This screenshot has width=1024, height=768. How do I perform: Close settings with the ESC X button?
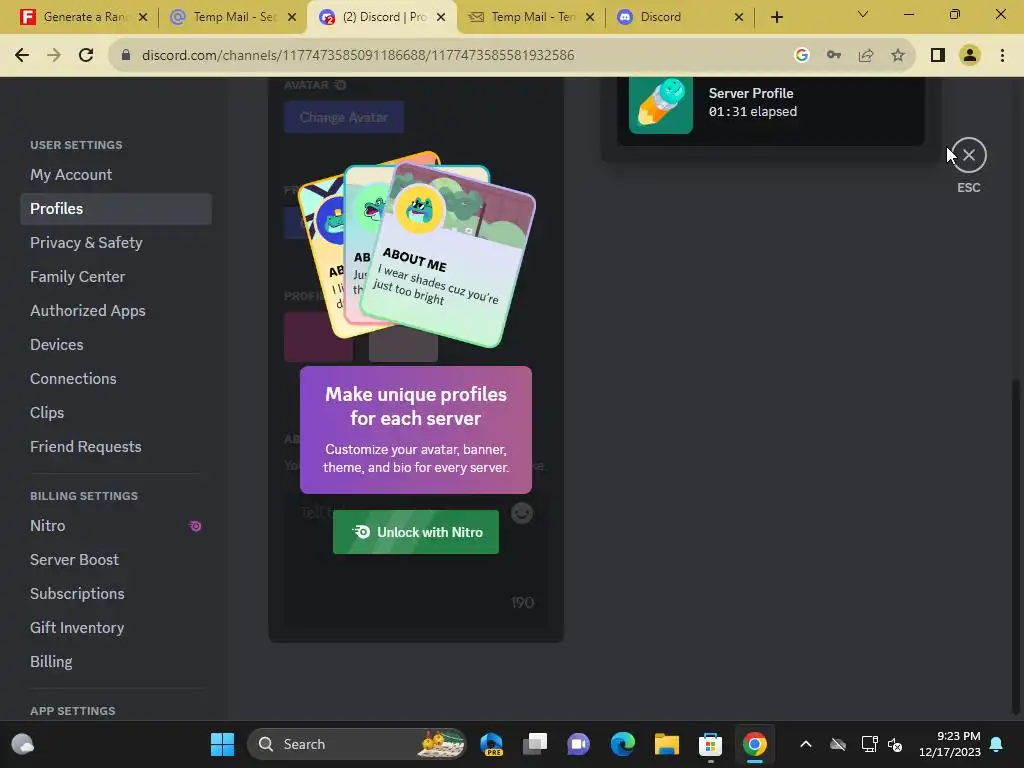coord(968,155)
